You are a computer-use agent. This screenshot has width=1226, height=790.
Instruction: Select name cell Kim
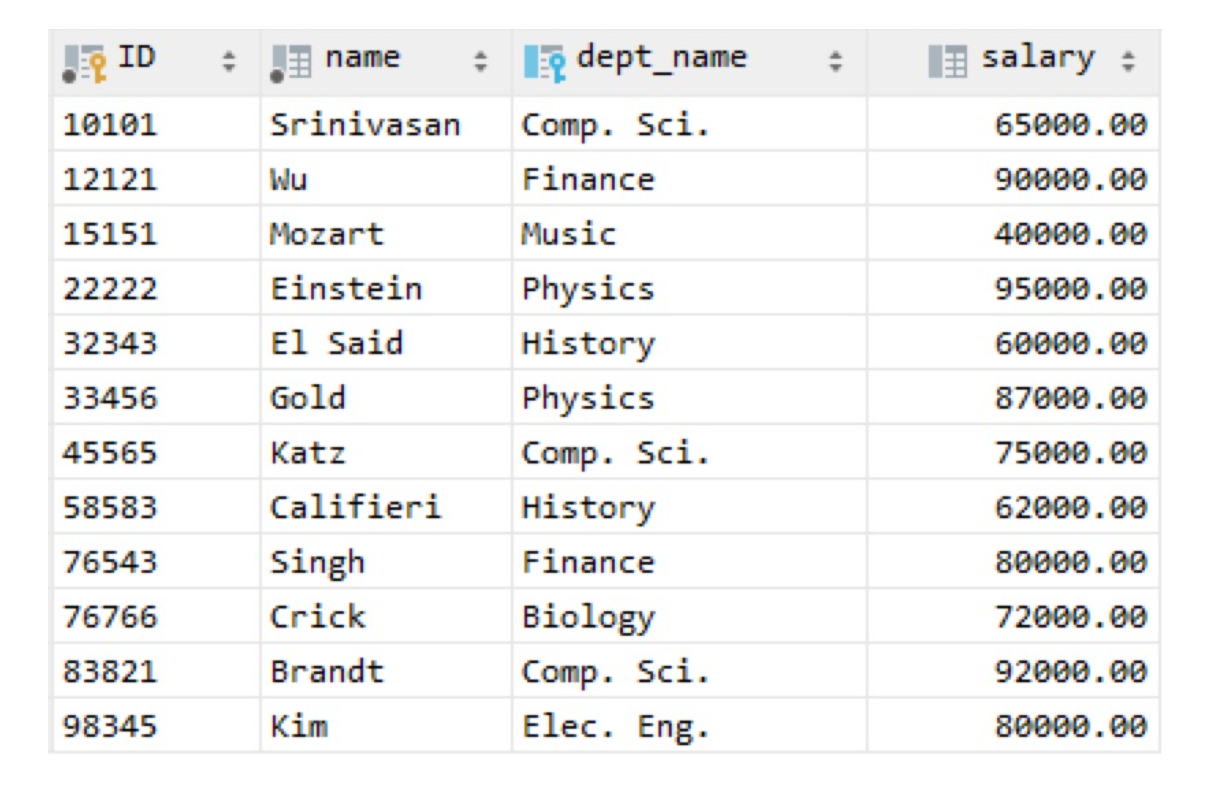[x=386, y=725]
